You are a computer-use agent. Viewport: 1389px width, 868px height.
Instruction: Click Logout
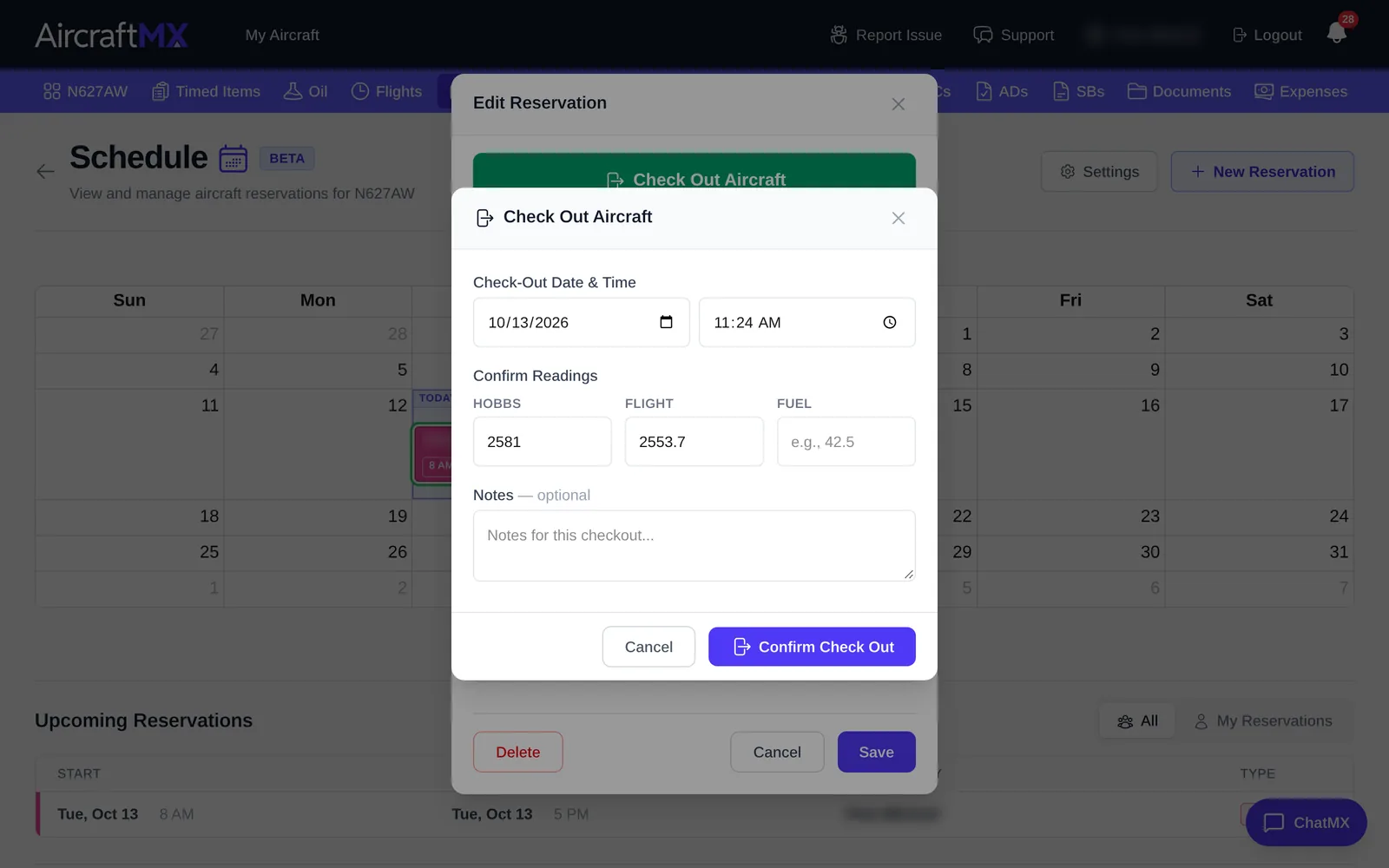tap(1267, 35)
